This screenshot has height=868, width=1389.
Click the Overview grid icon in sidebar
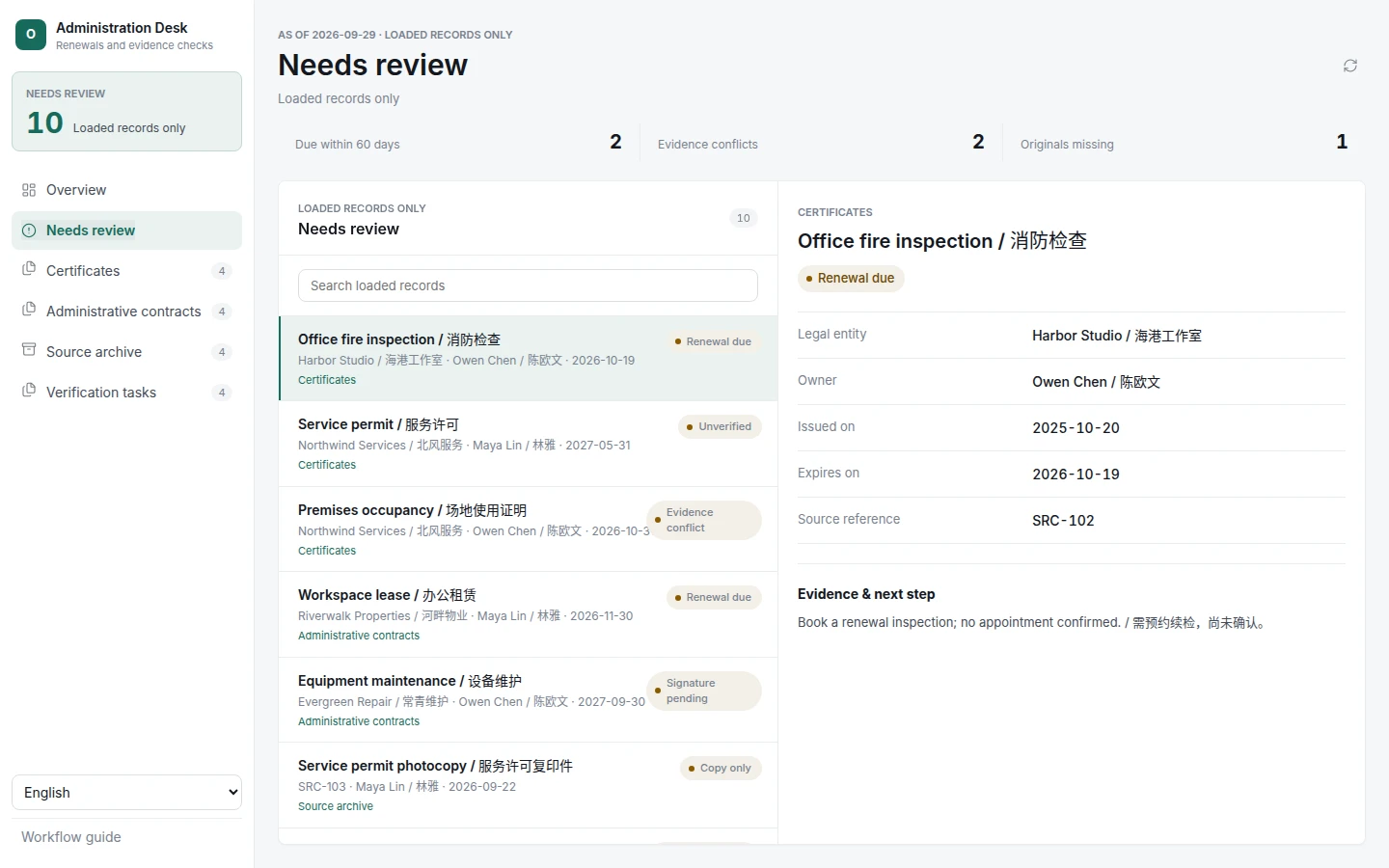(x=29, y=190)
